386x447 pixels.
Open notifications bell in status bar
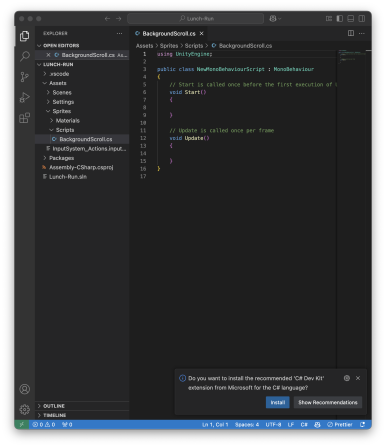tap(362, 424)
